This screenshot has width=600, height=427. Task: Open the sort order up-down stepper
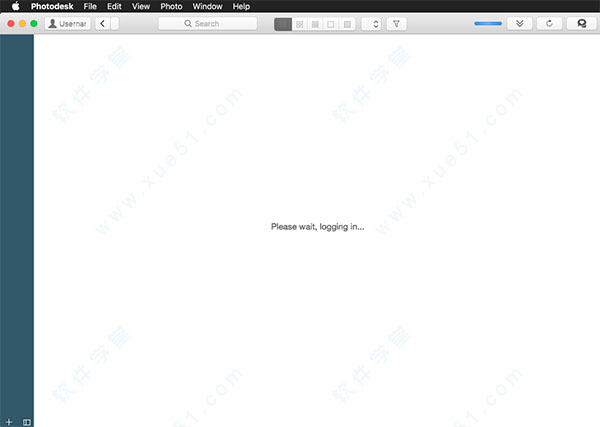click(x=372, y=24)
